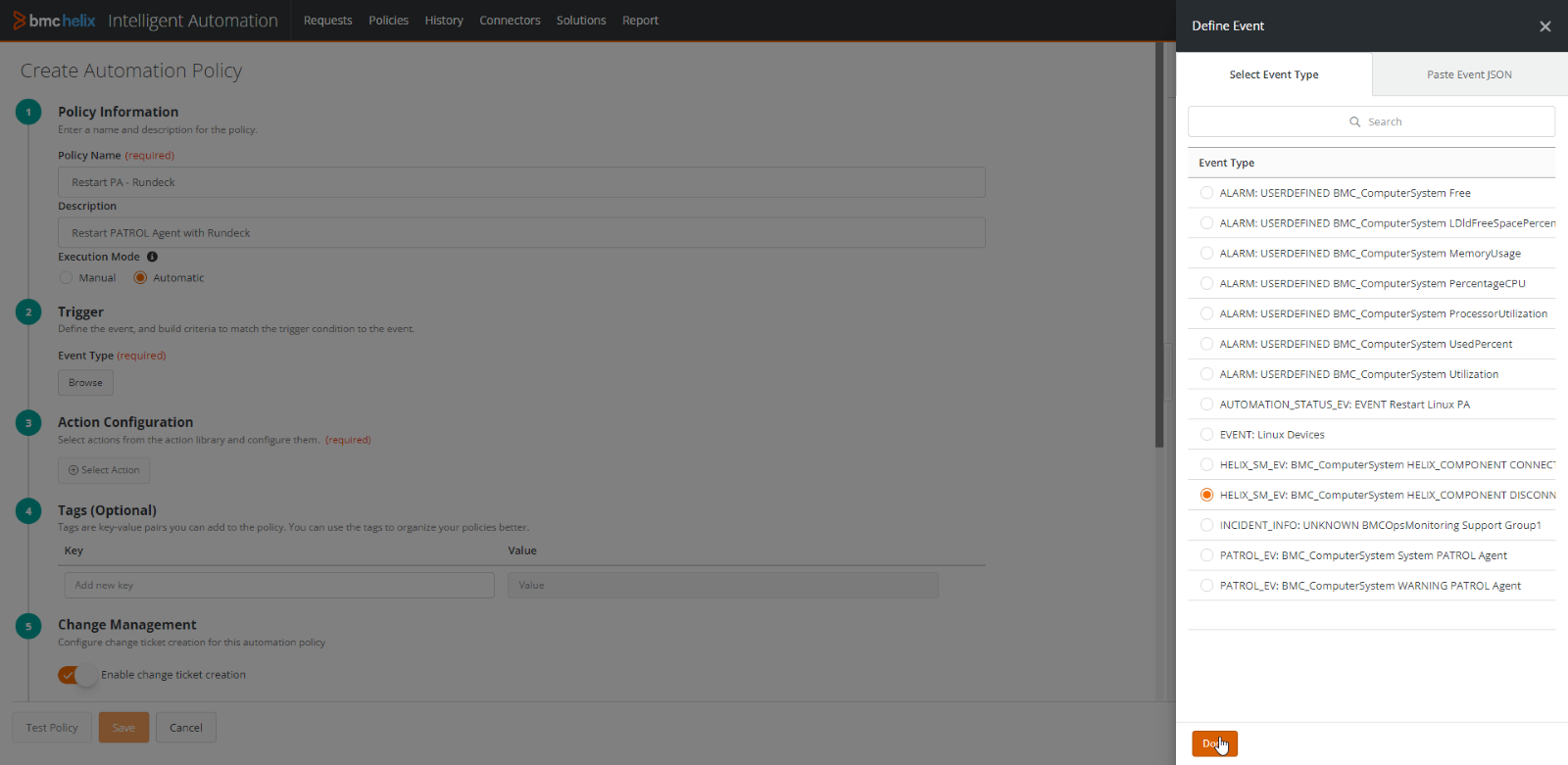Viewport: 1568px width, 765px height.
Task: Open the Connectors menu
Action: click(510, 21)
